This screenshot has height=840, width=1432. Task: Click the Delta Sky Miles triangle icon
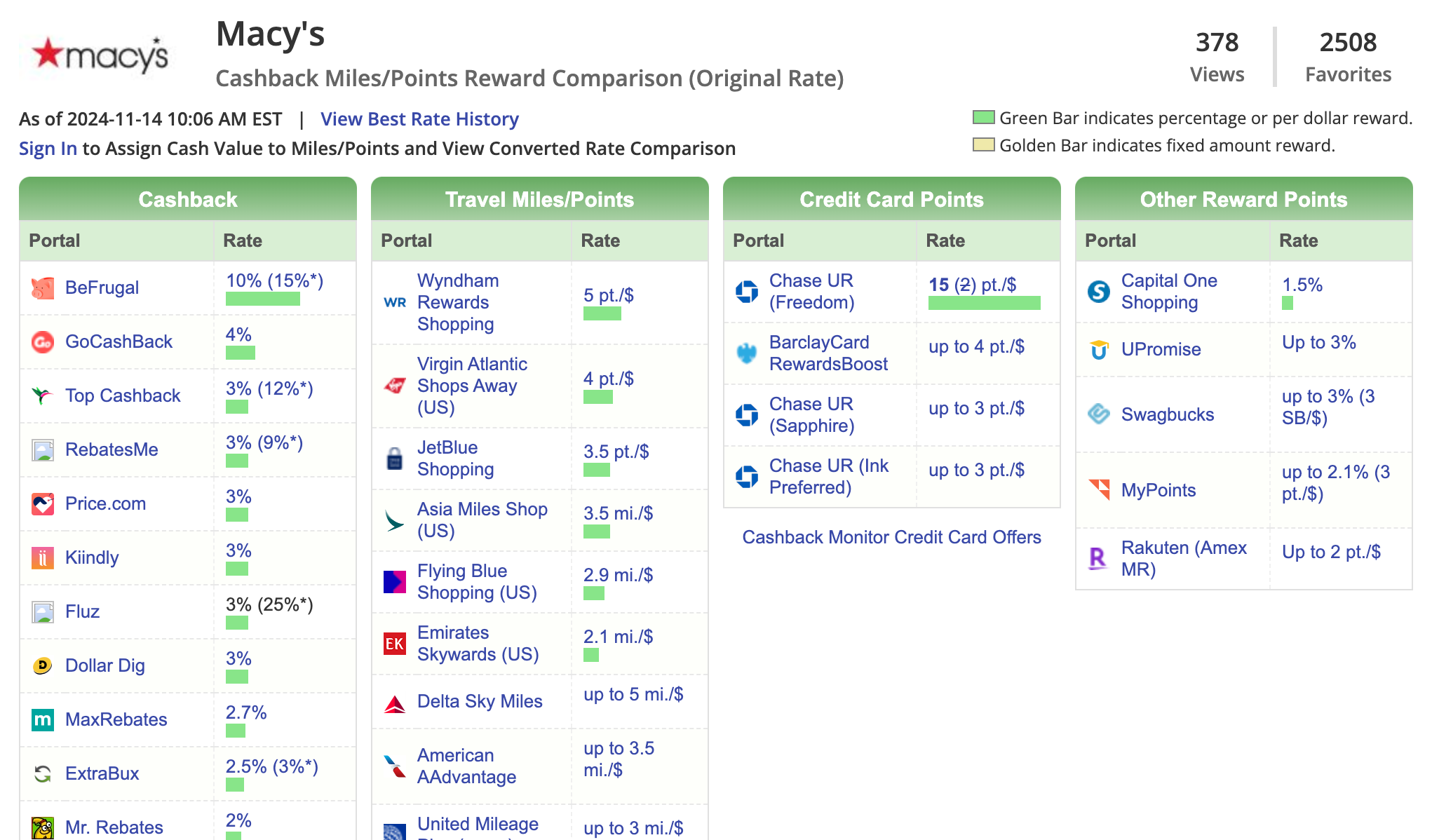tap(395, 703)
